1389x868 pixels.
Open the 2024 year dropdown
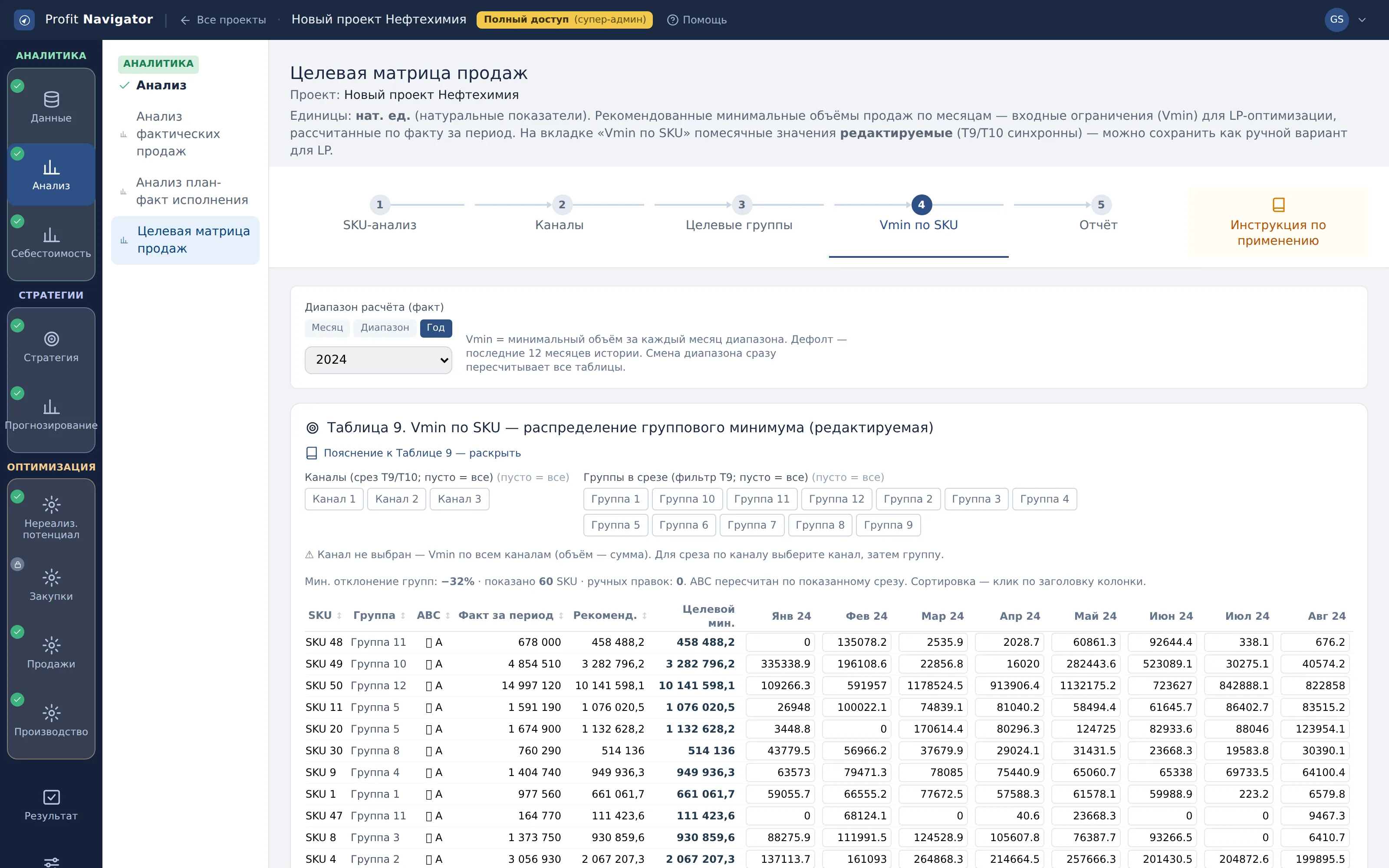click(x=378, y=360)
